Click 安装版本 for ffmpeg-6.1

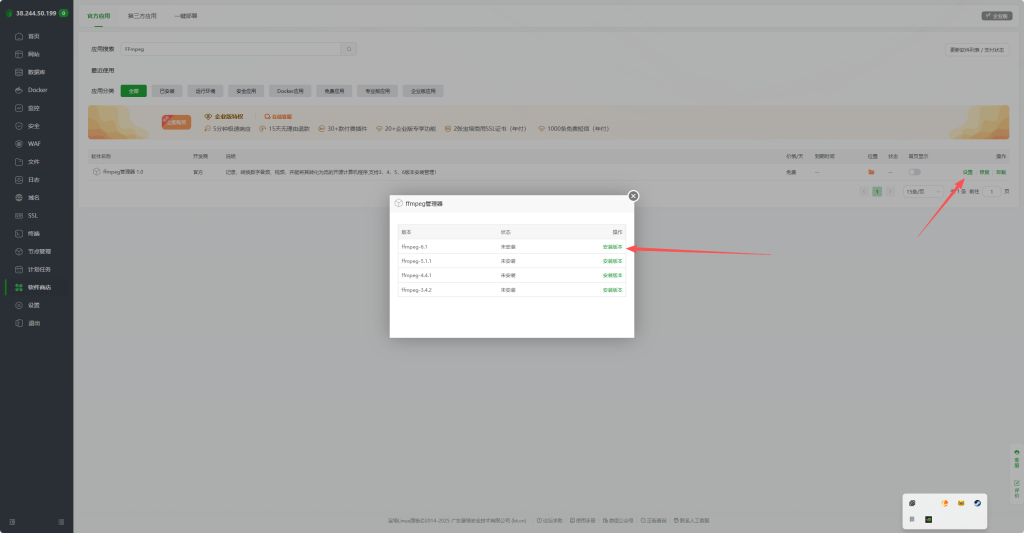[612, 246]
